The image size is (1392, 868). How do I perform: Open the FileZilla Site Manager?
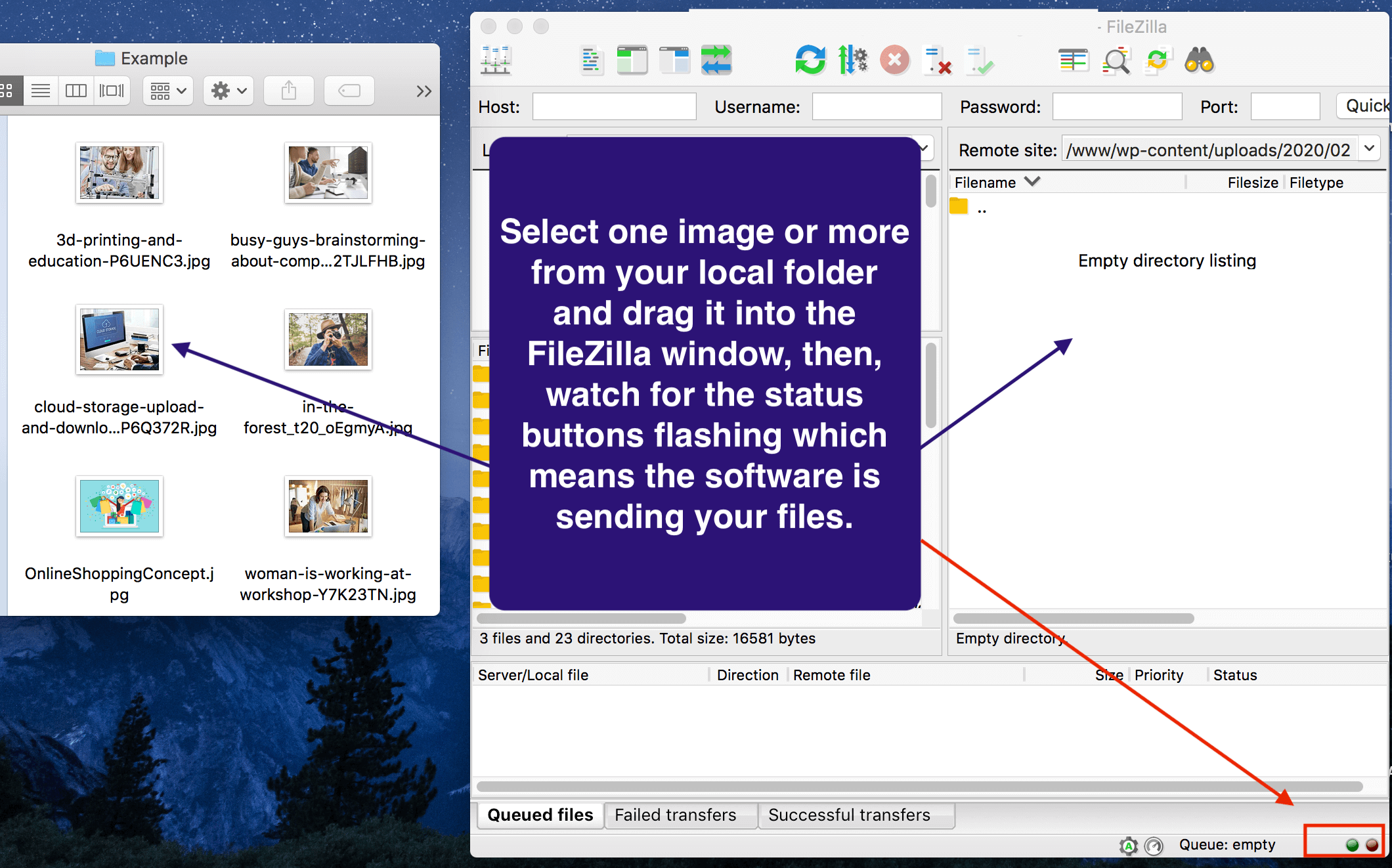496,60
